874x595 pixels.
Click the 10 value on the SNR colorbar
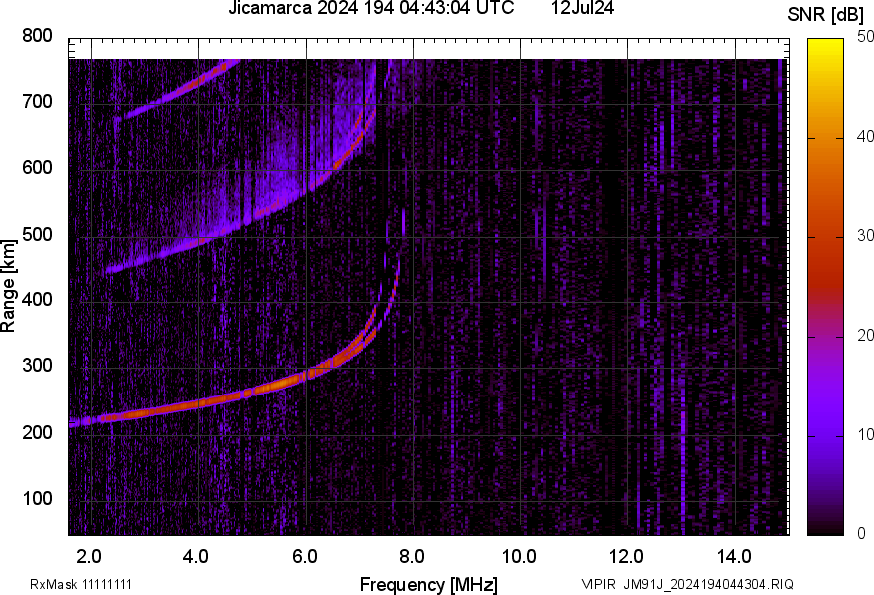(866, 435)
